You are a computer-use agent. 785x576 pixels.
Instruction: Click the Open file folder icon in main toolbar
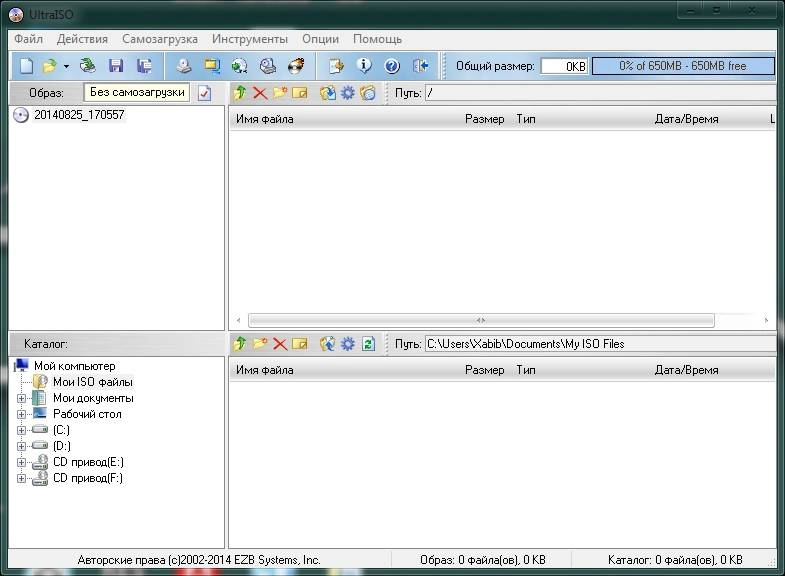pyautogui.click(x=50, y=66)
